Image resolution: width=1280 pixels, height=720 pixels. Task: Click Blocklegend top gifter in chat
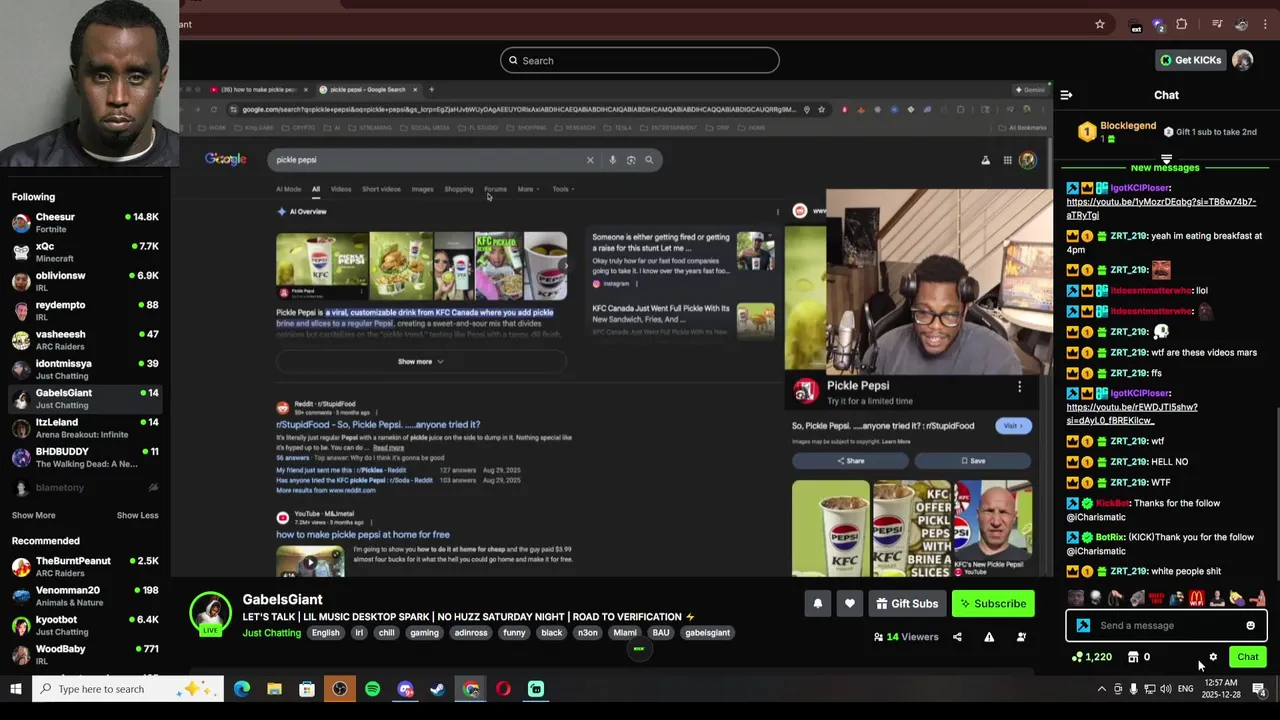pos(1128,126)
